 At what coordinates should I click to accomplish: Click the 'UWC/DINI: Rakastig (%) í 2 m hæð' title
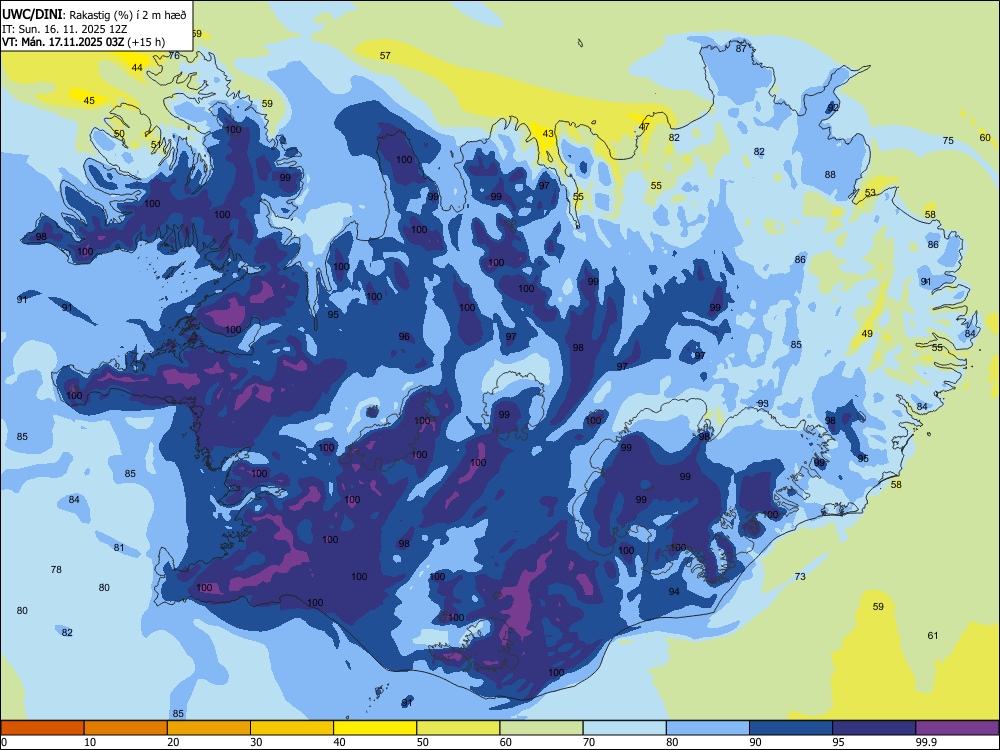pyautogui.click(x=94, y=15)
